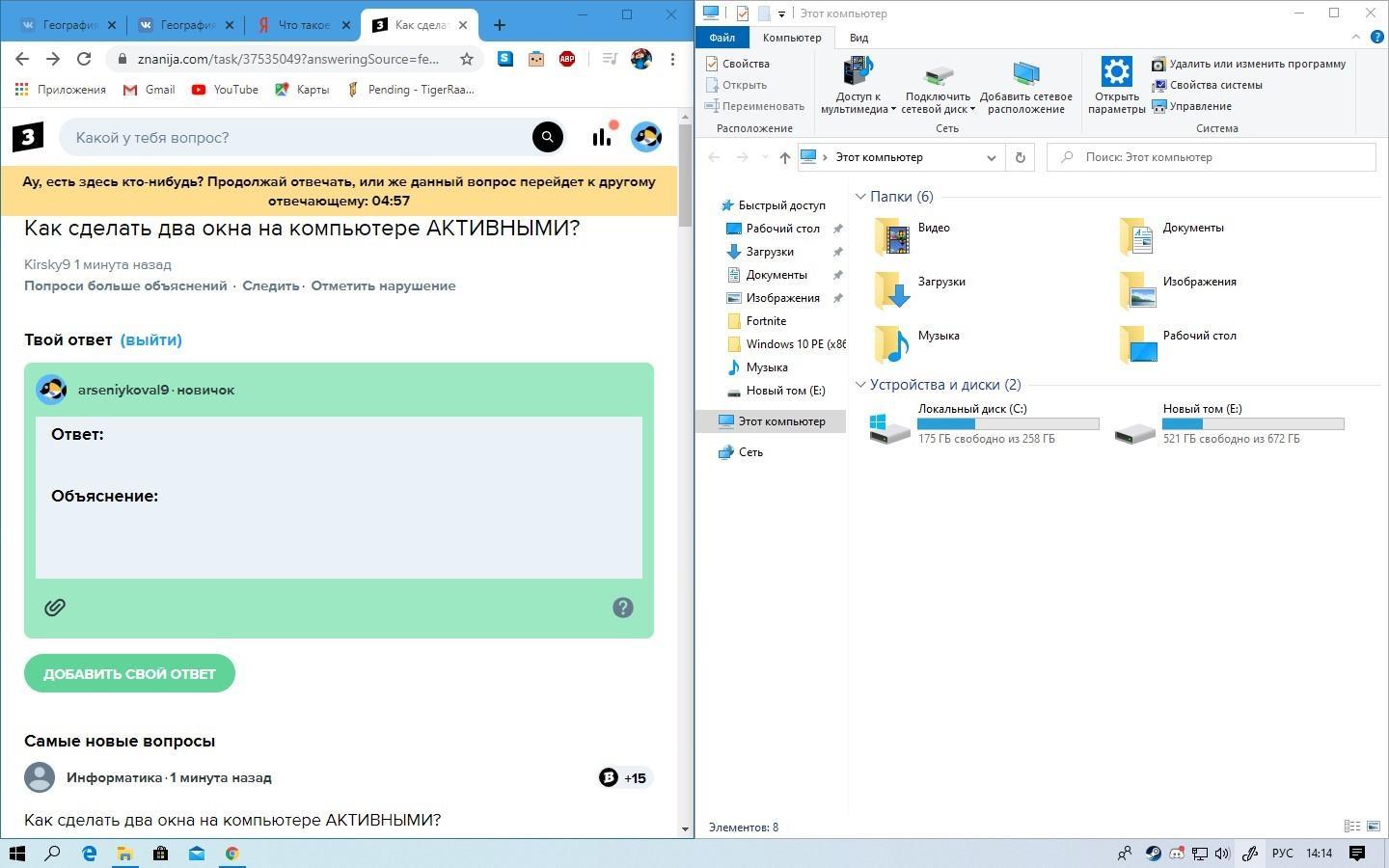
Task: Click the question mark help icon
Action: pyautogui.click(x=623, y=607)
